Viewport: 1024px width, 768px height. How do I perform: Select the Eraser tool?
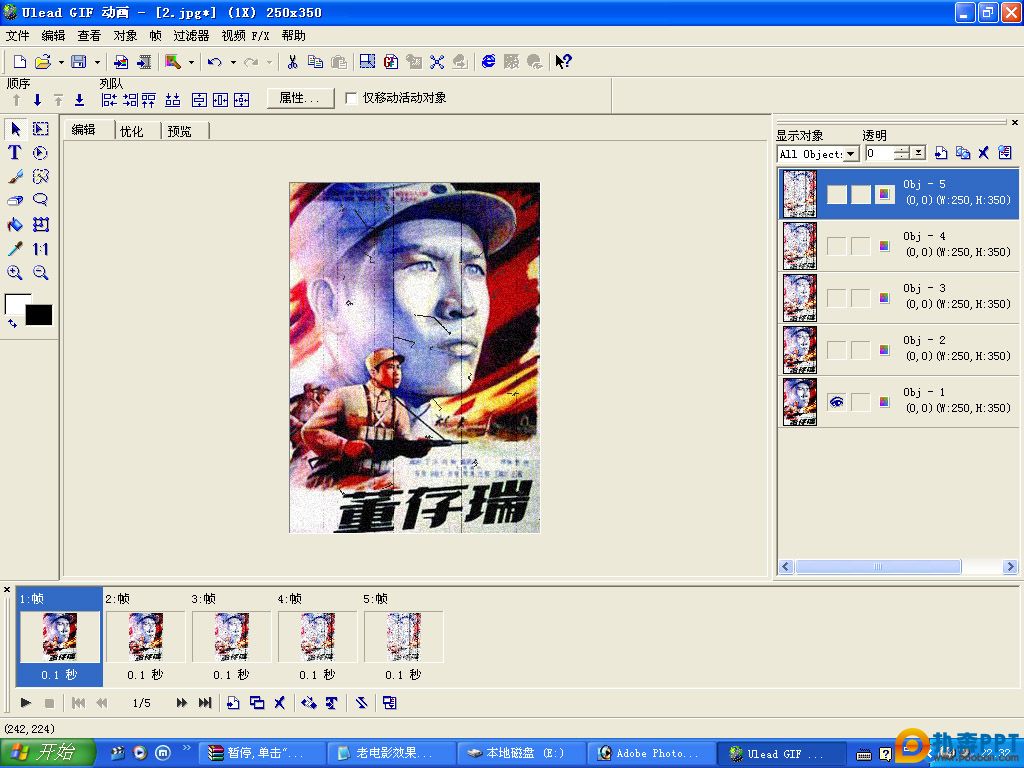(x=15, y=200)
